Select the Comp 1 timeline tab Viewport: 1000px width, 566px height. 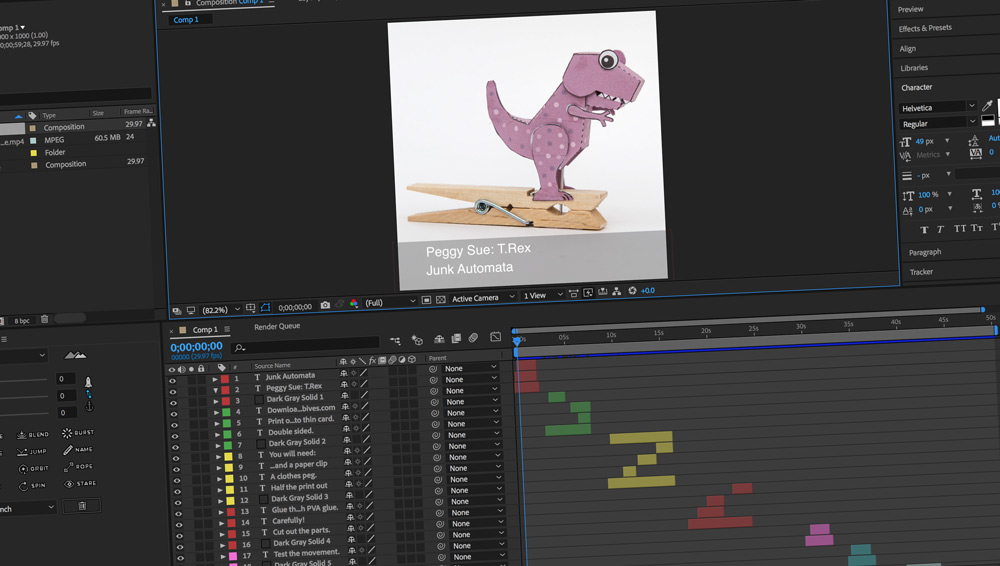205,329
